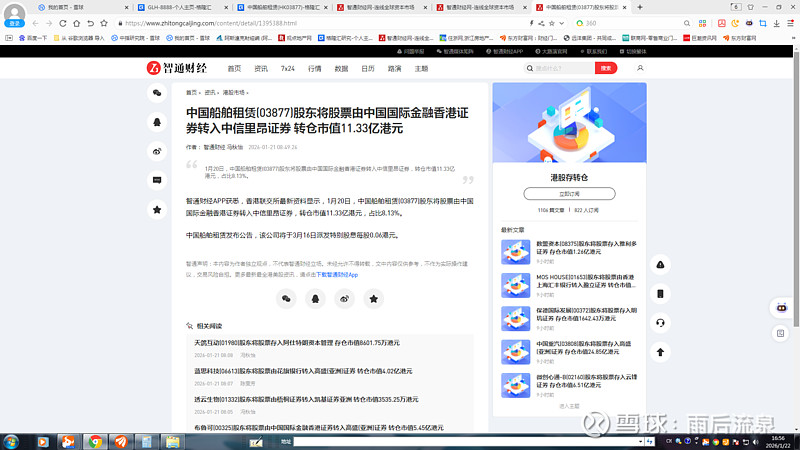This screenshot has height=450, width=800.
Task: Share via Weibo icon in left sidebar
Action: coord(157,151)
